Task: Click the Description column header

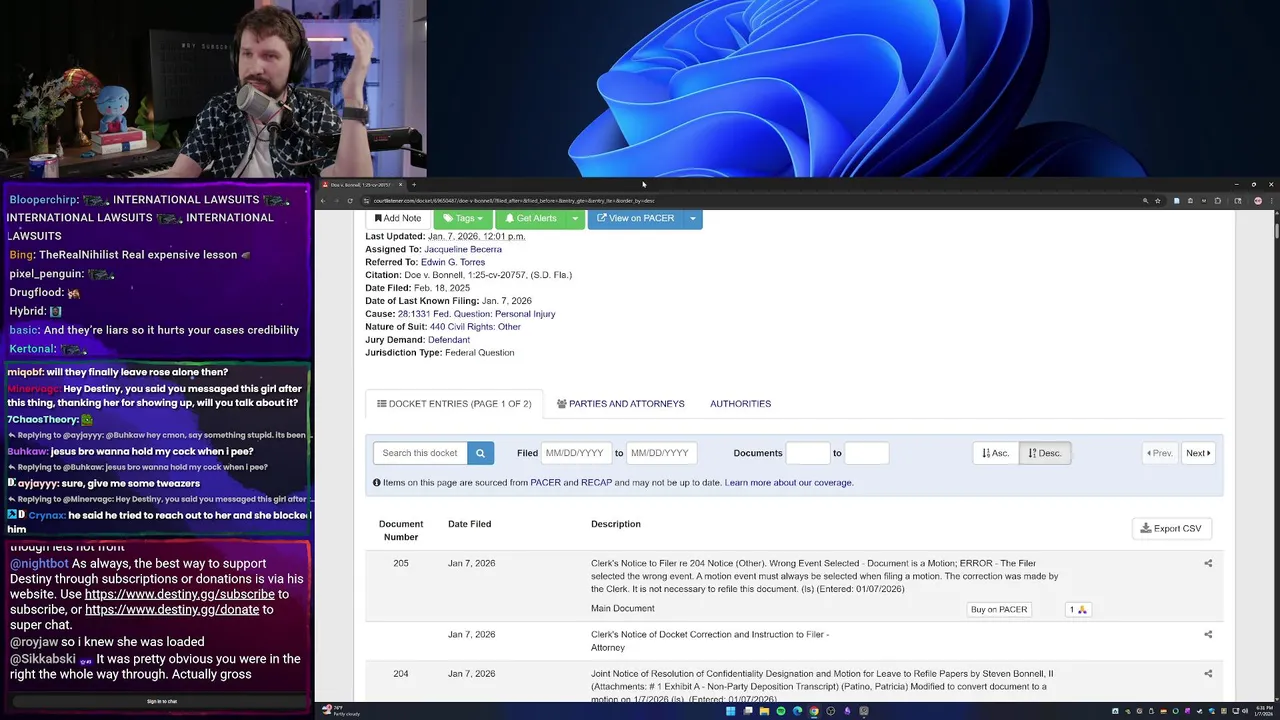Action: tap(616, 524)
